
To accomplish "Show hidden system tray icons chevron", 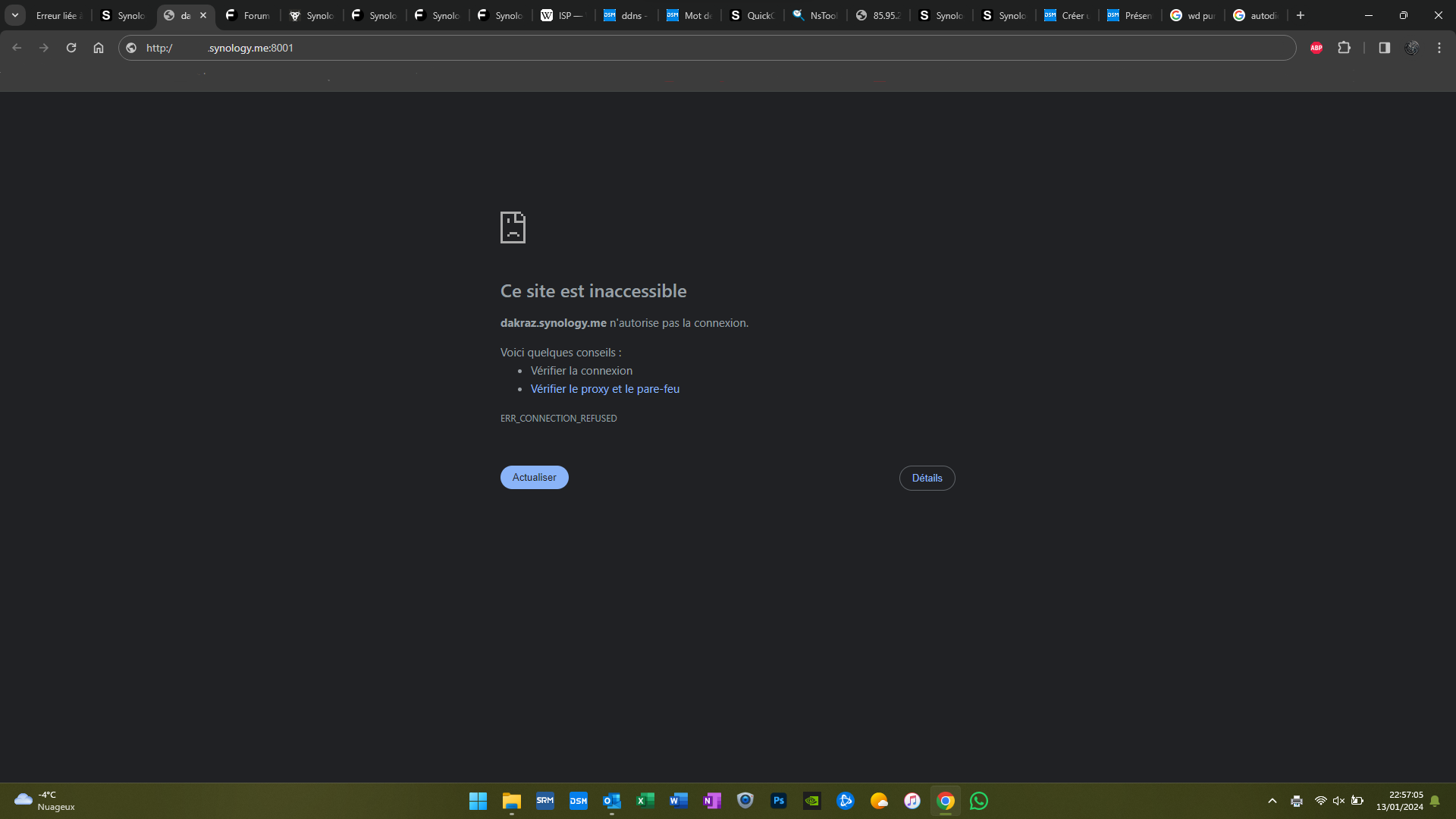I will click(1272, 801).
